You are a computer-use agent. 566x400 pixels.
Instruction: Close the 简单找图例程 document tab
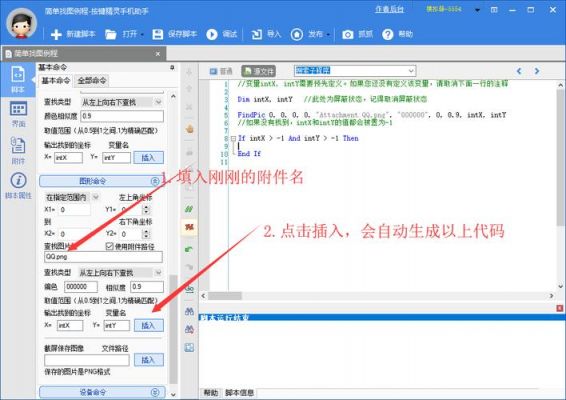click(x=158, y=54)
